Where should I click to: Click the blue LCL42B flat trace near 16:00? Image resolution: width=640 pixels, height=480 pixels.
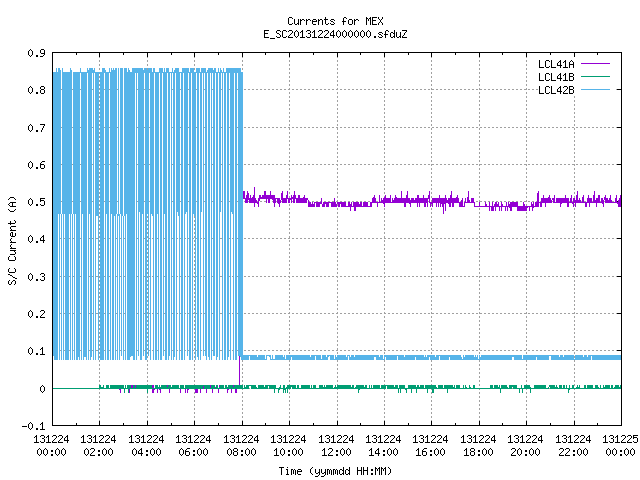431,358
